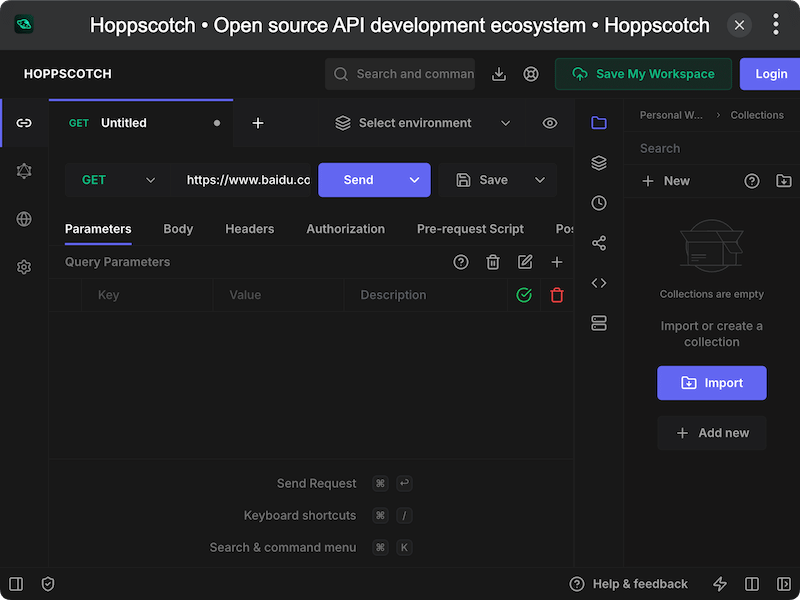Clear all query parameters with trash icon
Viewport: 800px width, 600px height.
(493, 262)
